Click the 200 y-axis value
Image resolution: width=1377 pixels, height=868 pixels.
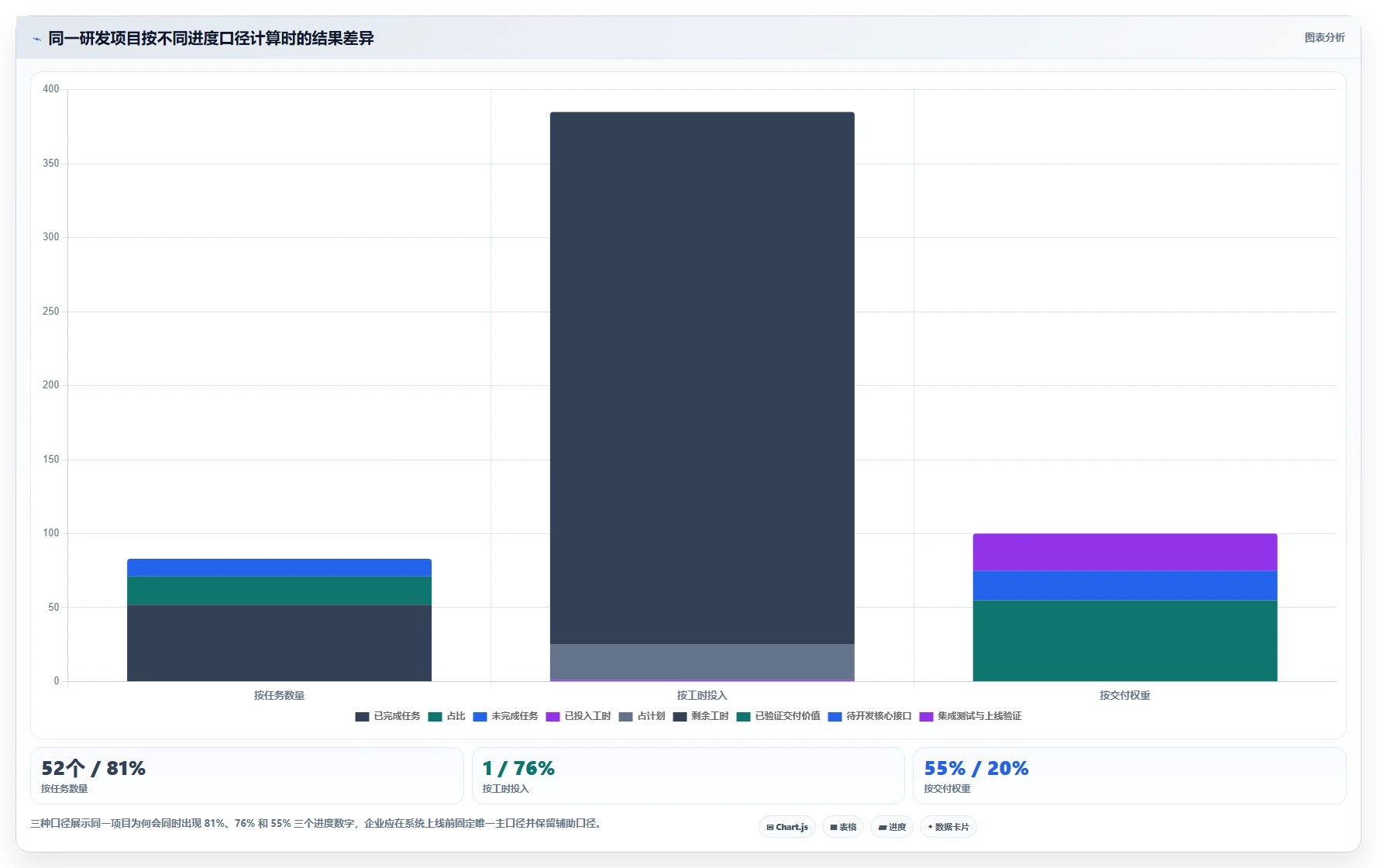51,385
